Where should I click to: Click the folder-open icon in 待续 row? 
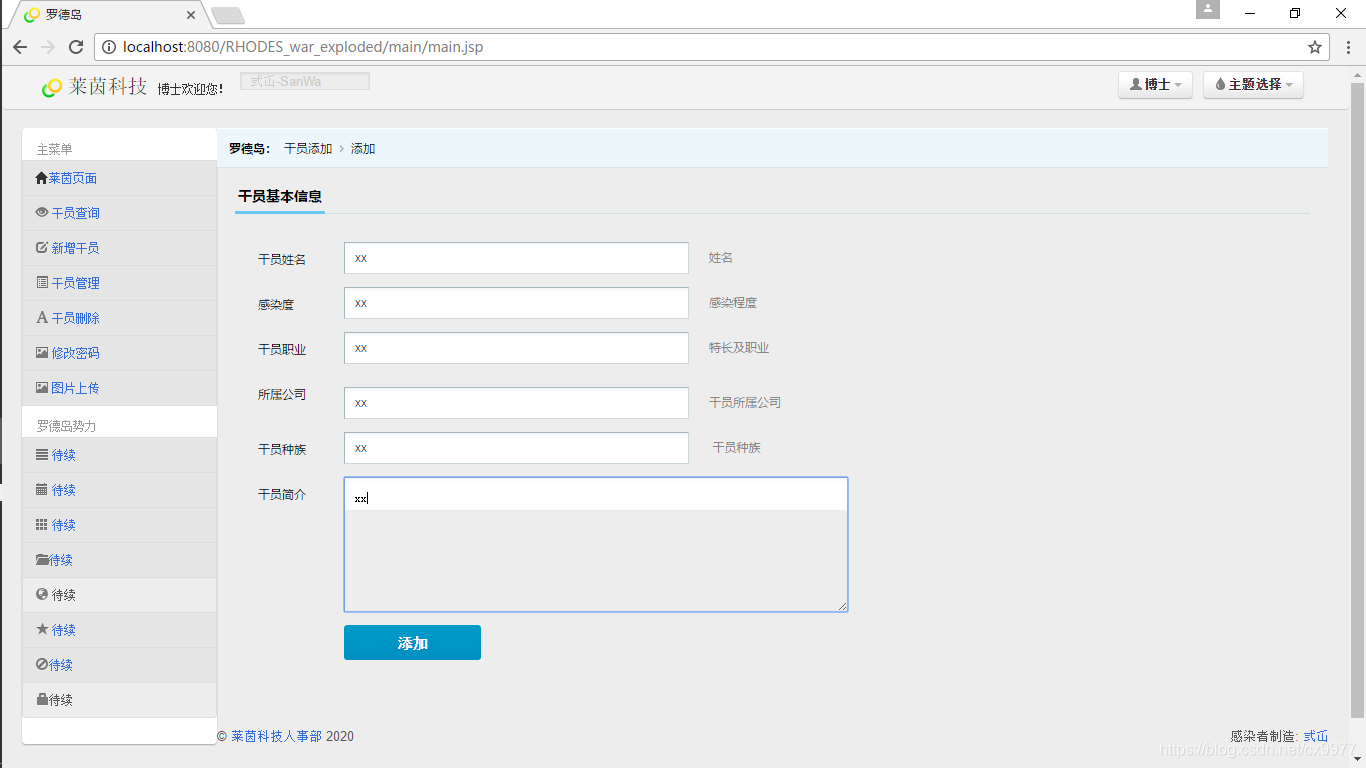pos(42,560)
